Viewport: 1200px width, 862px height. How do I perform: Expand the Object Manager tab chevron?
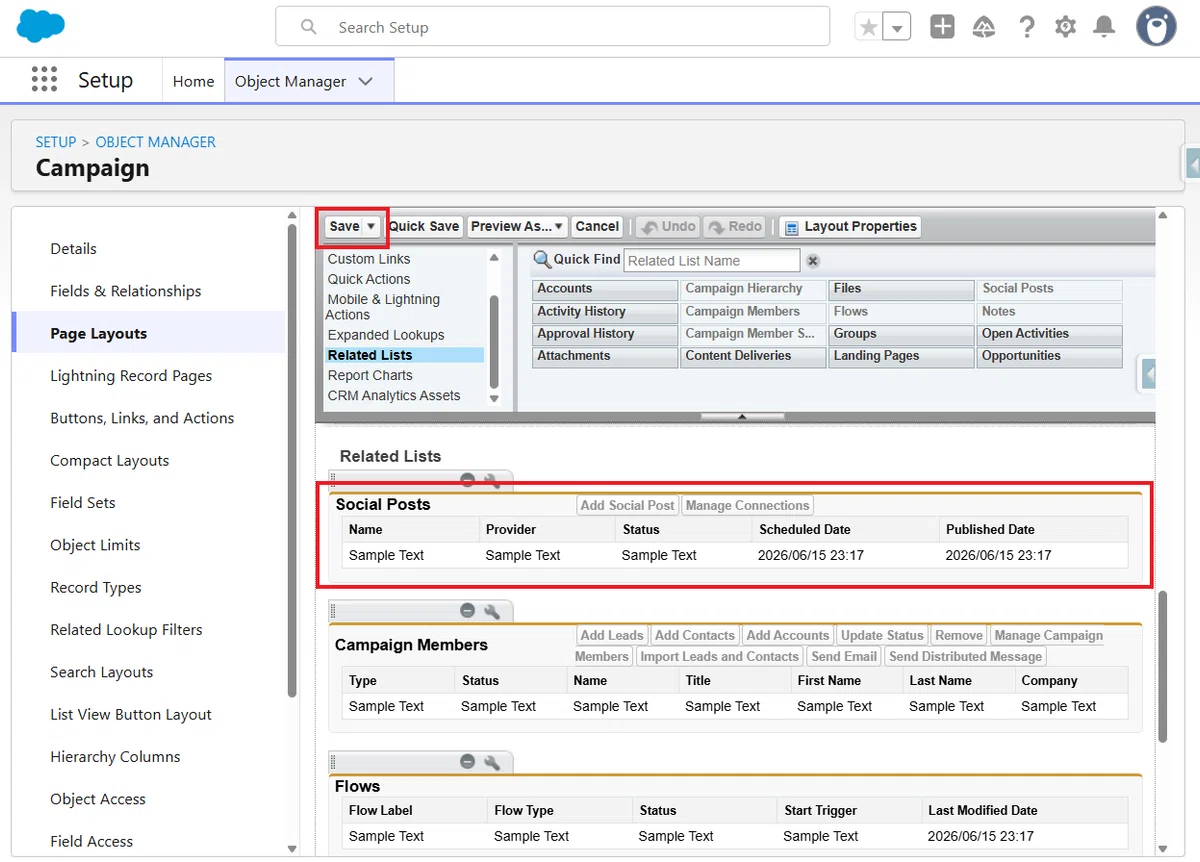(x=365, y=81)
